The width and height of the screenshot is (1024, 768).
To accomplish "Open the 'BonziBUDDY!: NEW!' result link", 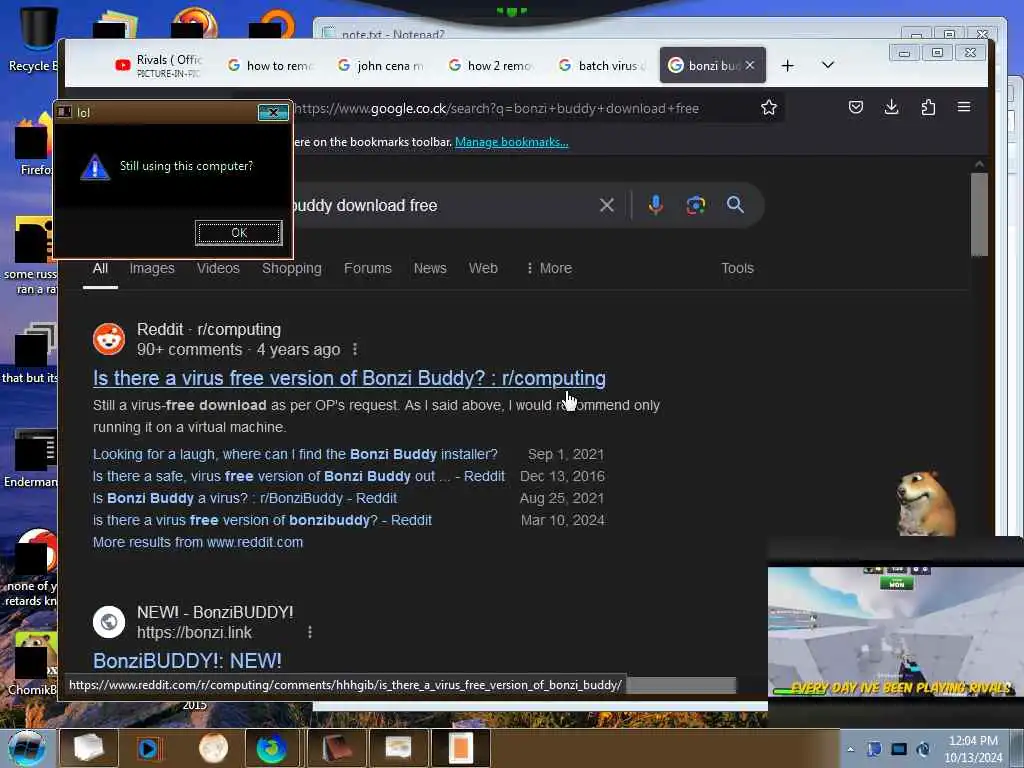I will coord(187,661).
